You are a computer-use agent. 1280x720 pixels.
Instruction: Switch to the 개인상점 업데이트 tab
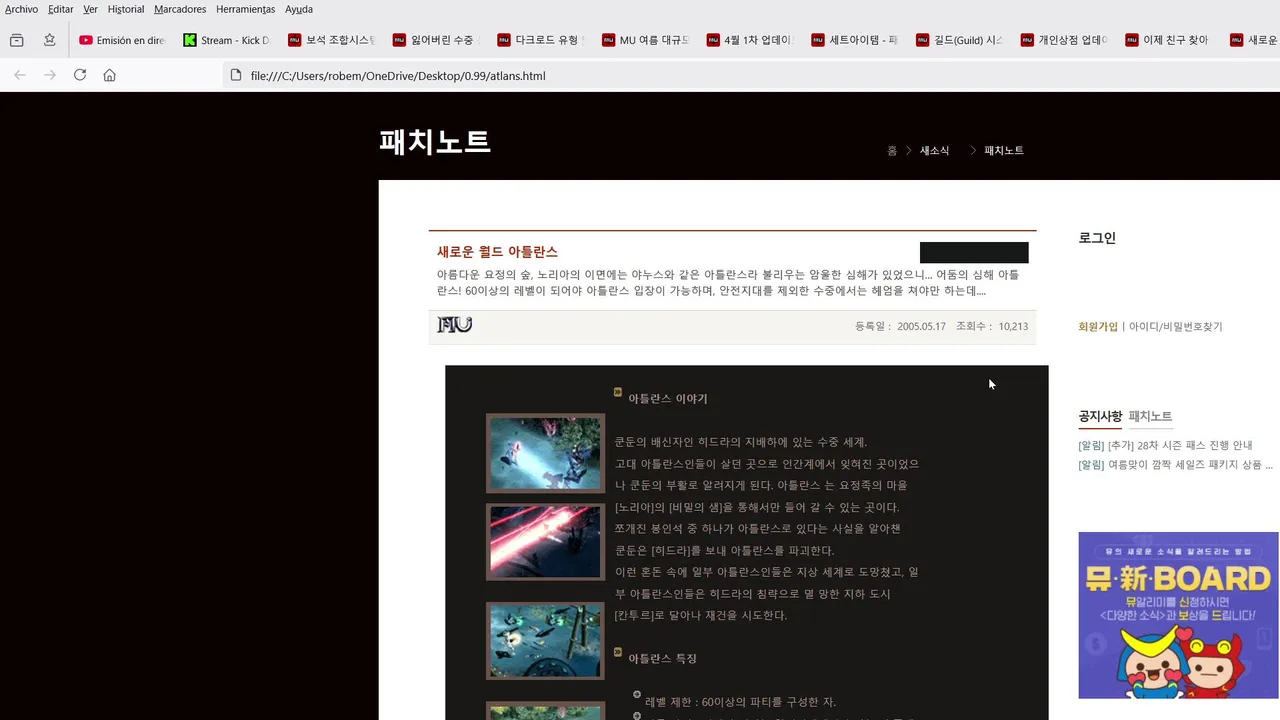tap(1063, 40)
